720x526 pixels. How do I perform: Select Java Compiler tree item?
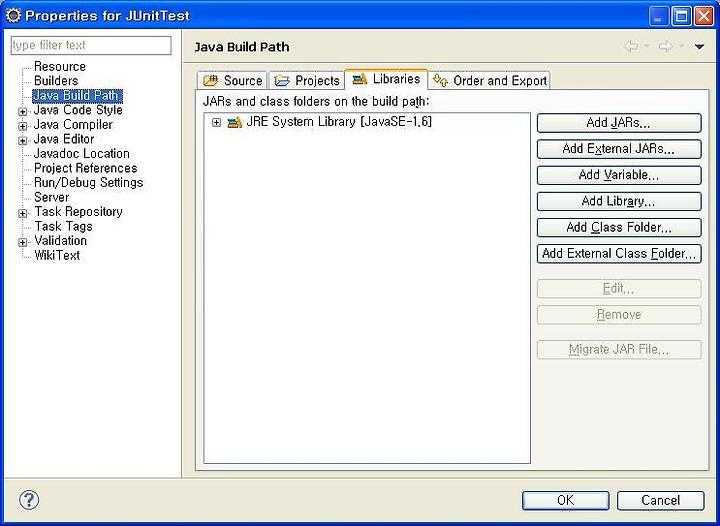(73, 124)
